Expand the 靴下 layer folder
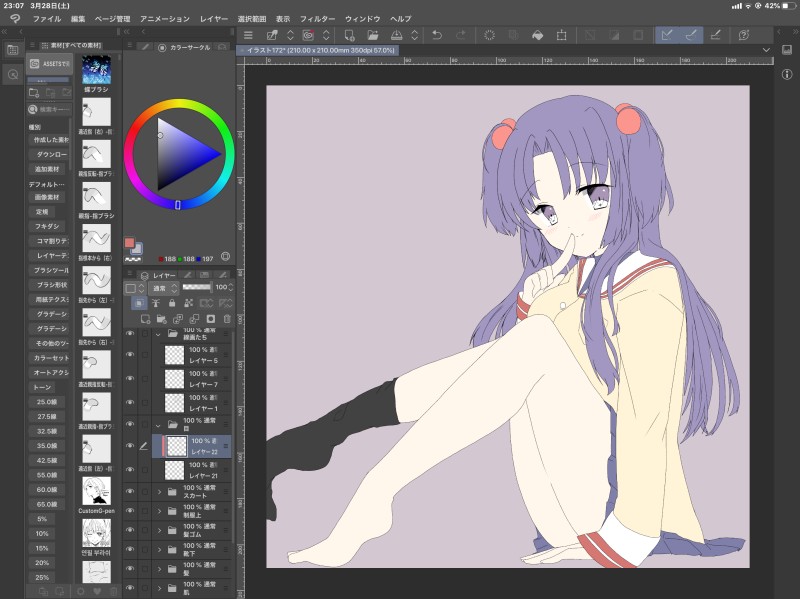800x599 pixels. pyautogui.click(x=159, y=550)
